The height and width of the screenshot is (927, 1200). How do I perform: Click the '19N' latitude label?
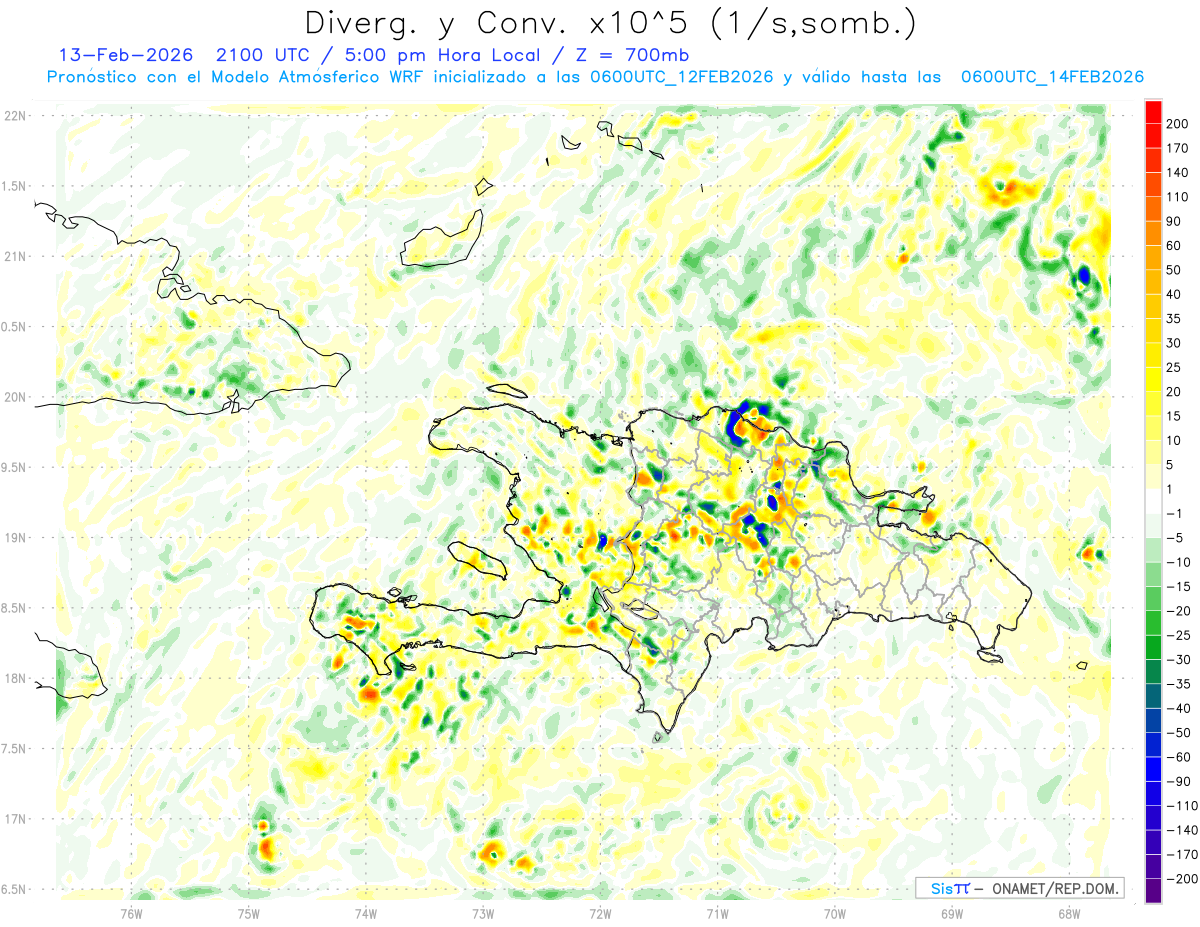click(14, 538)
